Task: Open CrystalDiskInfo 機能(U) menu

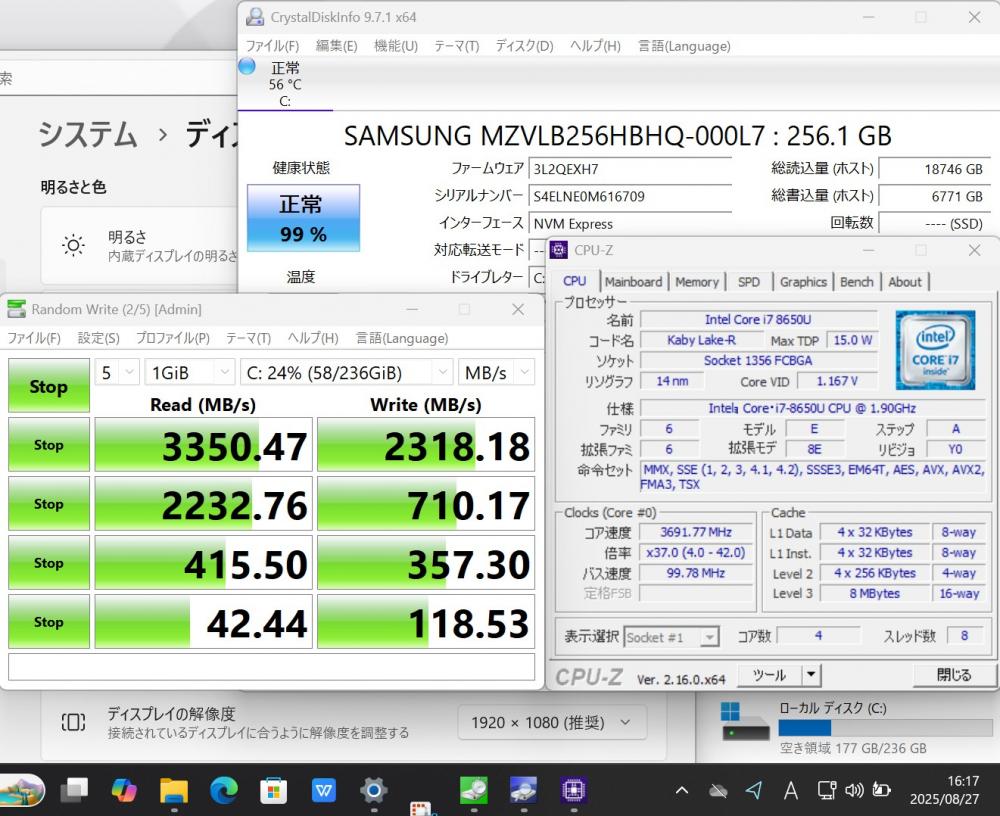Action: 395,46
